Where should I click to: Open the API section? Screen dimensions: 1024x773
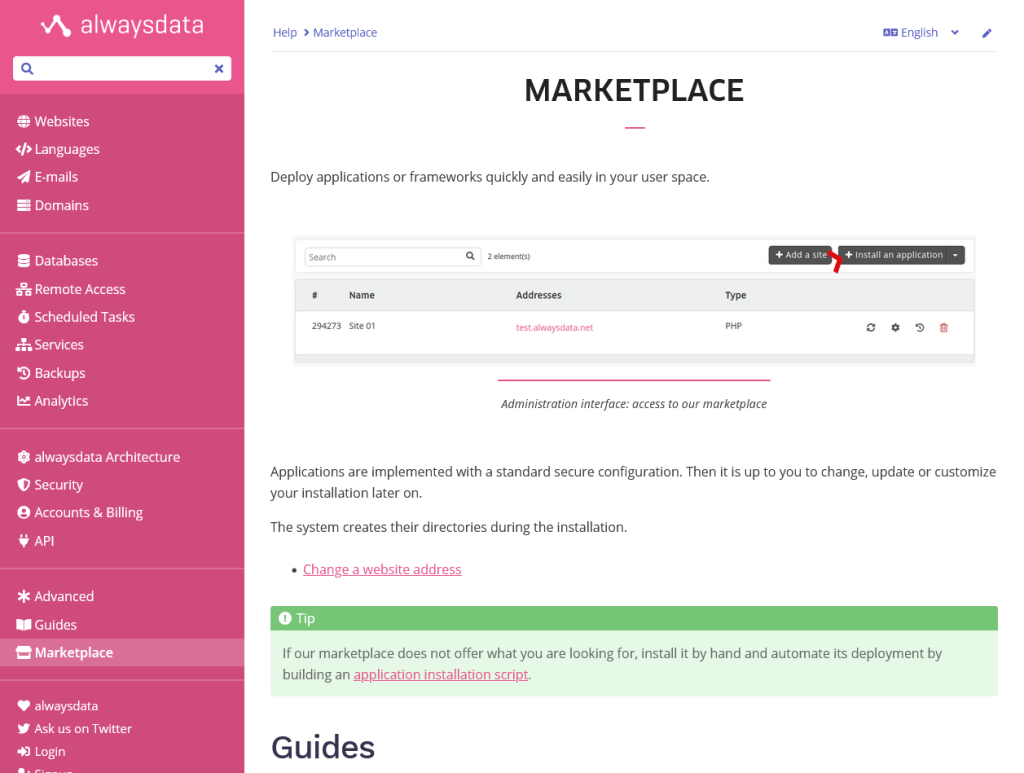tap(44, 540)
